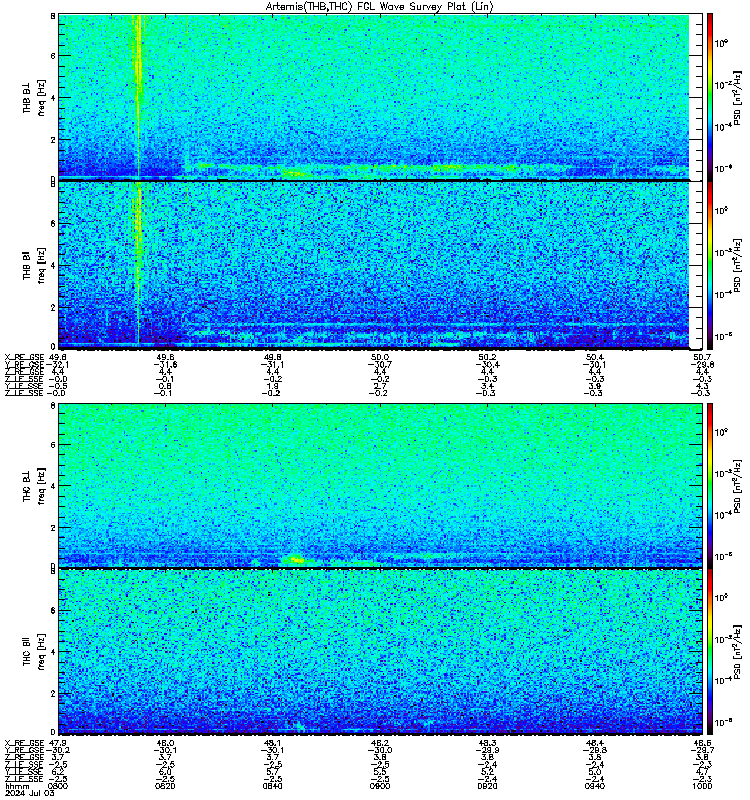Click the '0800' time tick label

click(x=57, y=786)
